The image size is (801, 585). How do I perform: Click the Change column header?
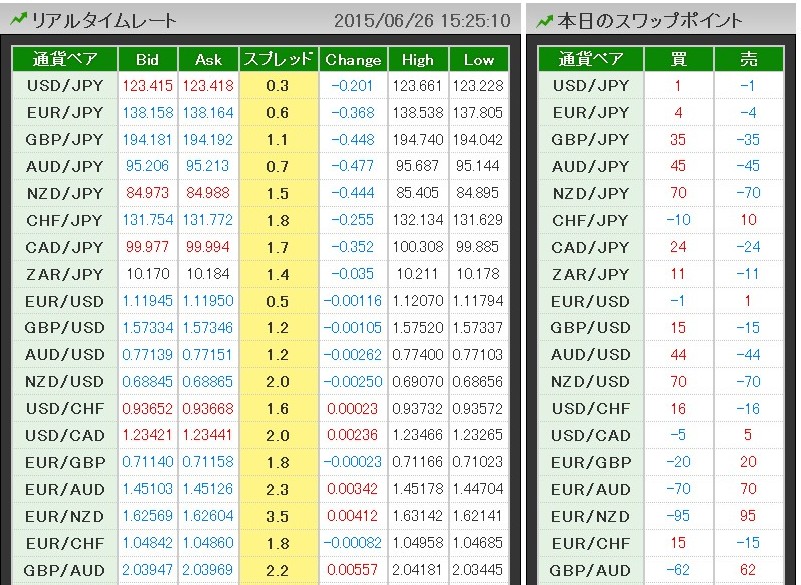point(353,59)
